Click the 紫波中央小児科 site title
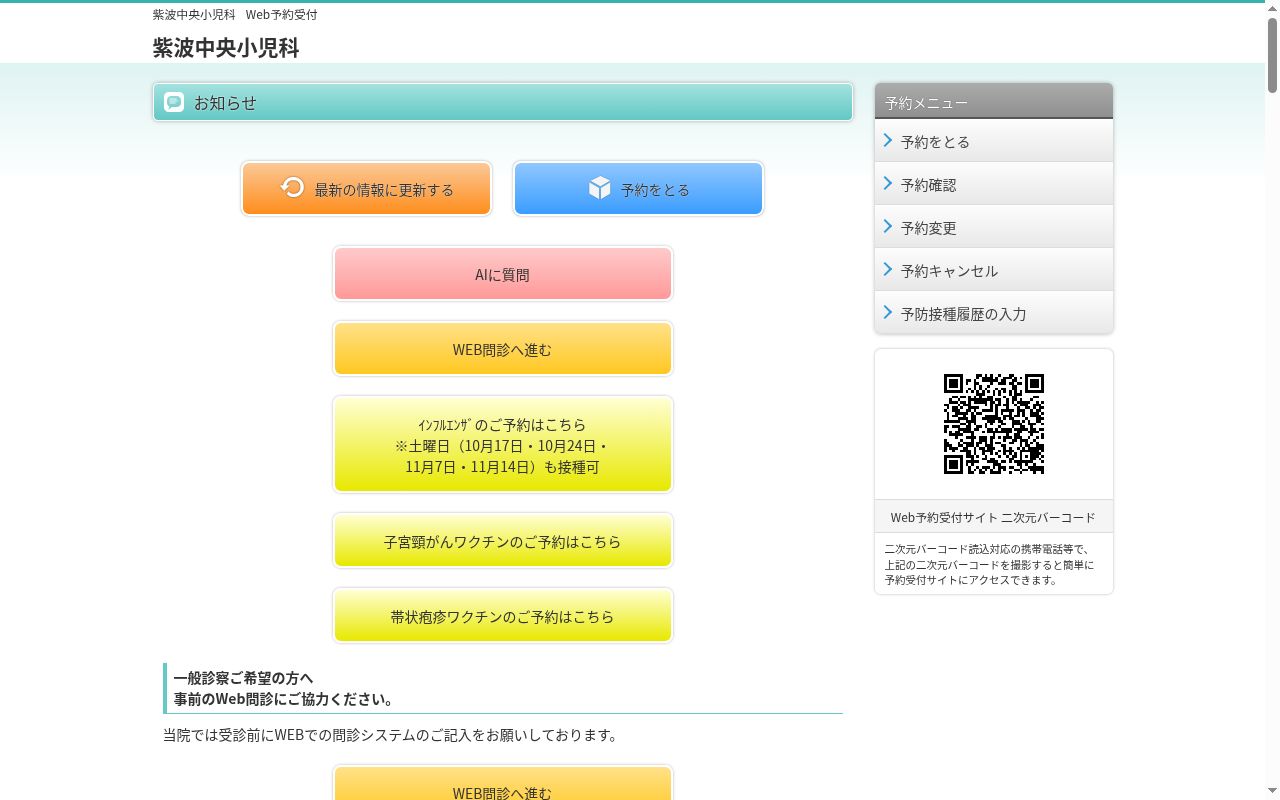Image resolution: width=1280 pixels, height=800 pixels. (226, 48)
